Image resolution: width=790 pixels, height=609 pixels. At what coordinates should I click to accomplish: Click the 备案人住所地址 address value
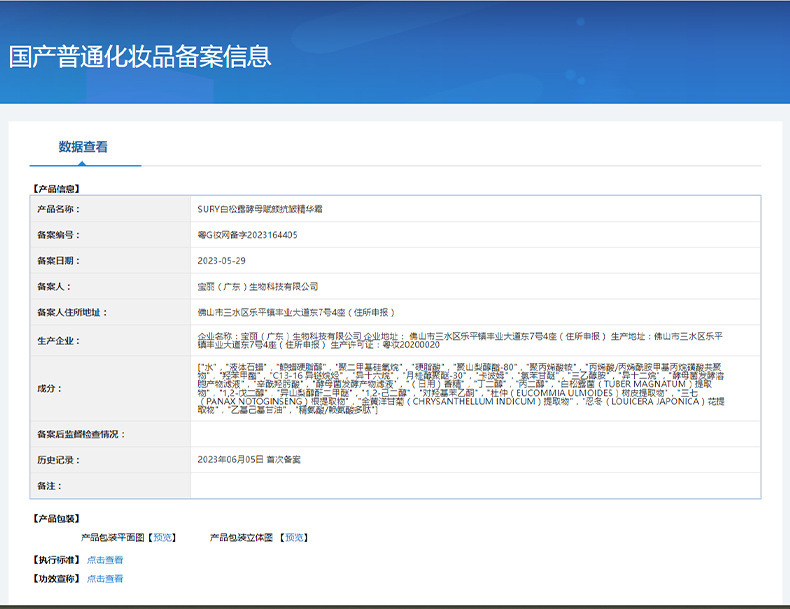click(x=296, y=312)
